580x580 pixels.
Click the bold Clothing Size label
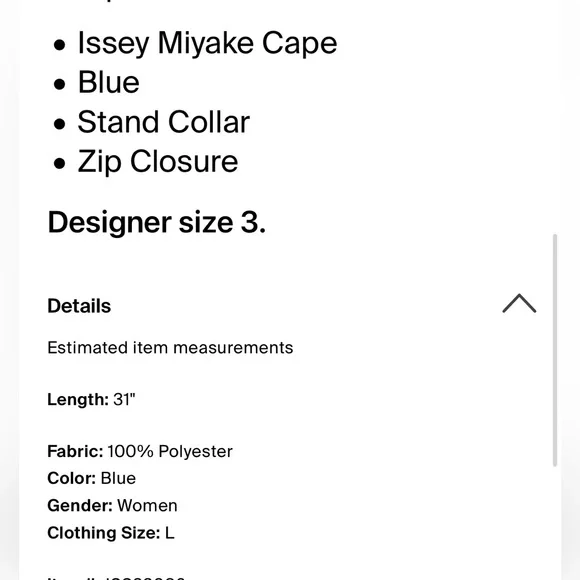tap(104, 533)
